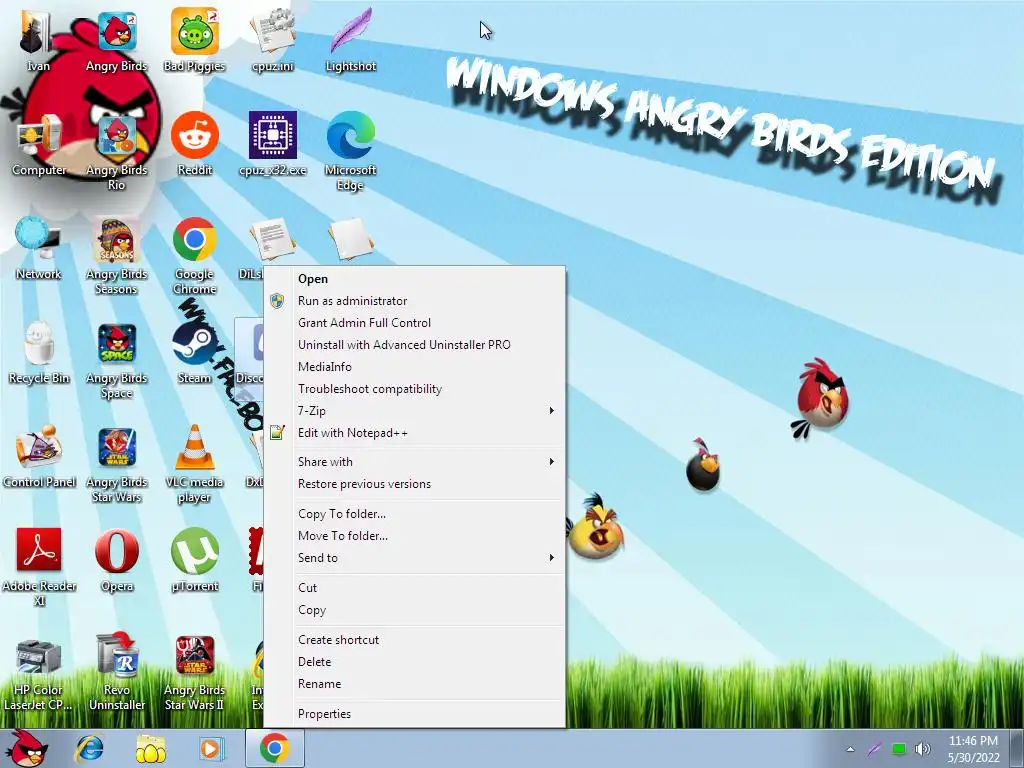
Task: Choose Create shortcut
Action: click(x=415, y=640)
